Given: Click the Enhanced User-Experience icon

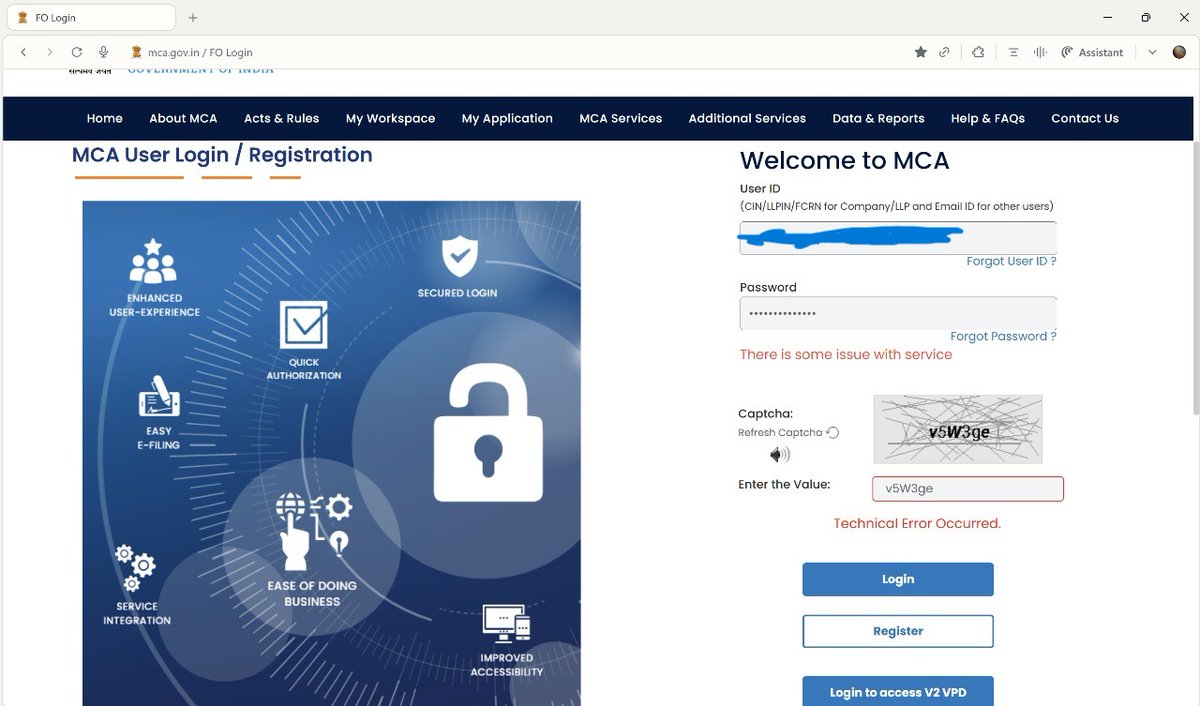Looking at the screenshot, I should (x=153, y=260).
